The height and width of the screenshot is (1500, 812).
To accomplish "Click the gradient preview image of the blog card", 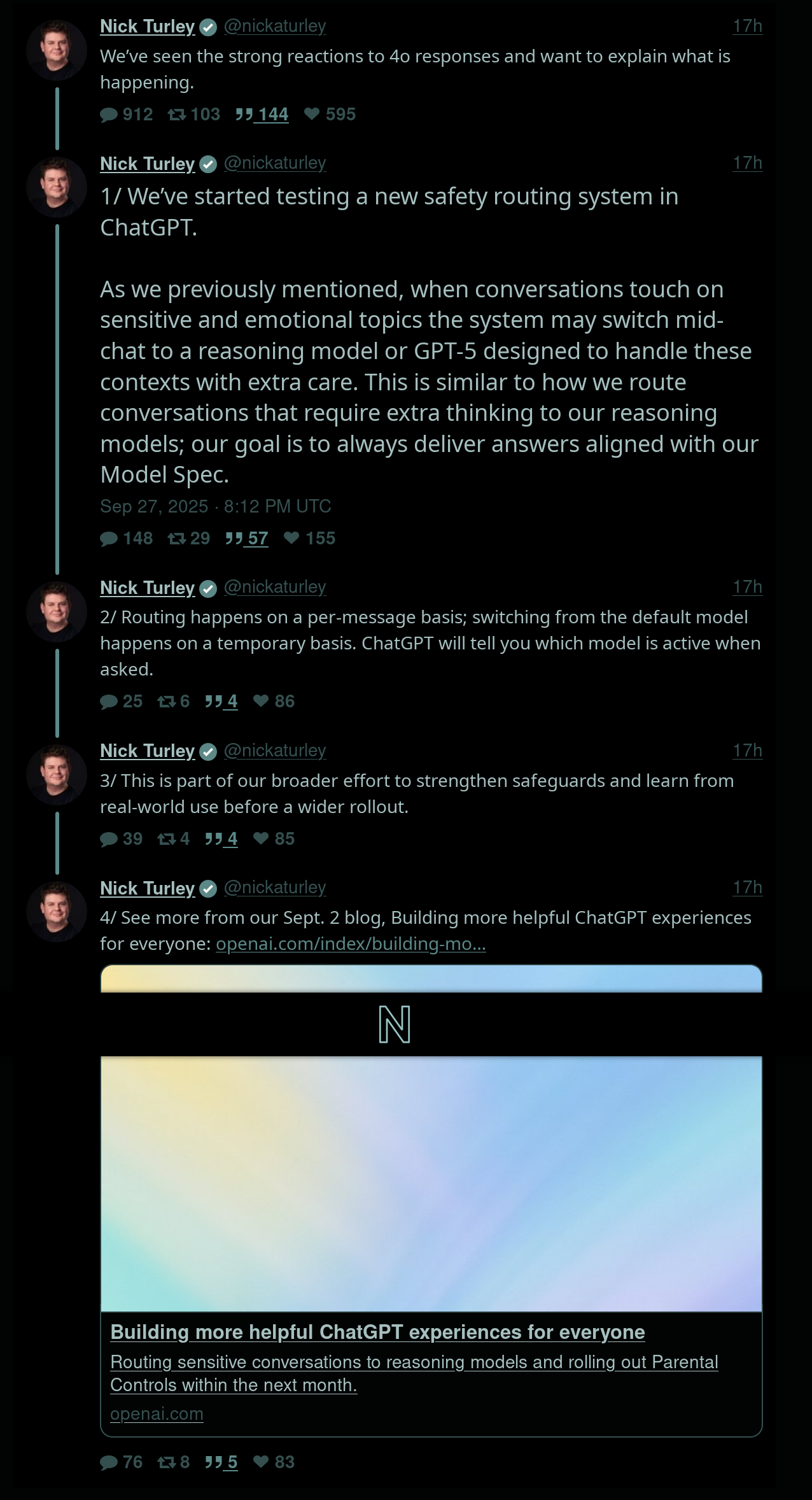I will 431,1184.
